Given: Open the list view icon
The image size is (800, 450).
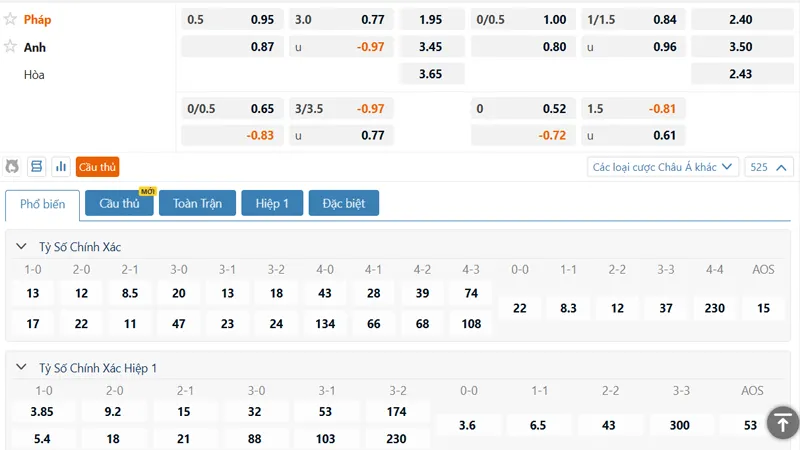Looking at the screenshot, I should coord(36,166).
